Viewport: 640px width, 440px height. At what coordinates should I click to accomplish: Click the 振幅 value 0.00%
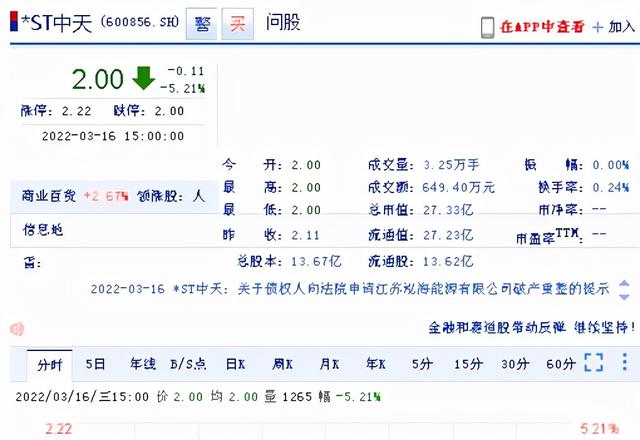coord(611,165)
